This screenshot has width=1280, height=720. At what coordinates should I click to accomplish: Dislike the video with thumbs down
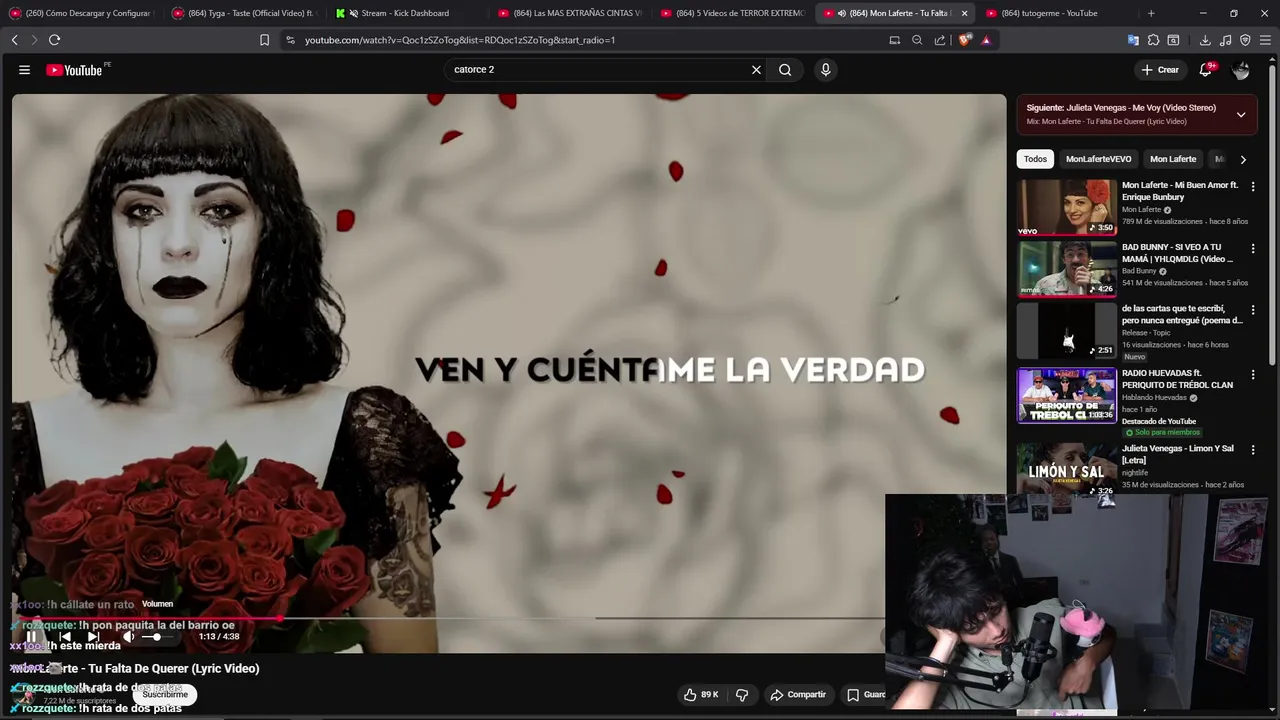[742, 694]
